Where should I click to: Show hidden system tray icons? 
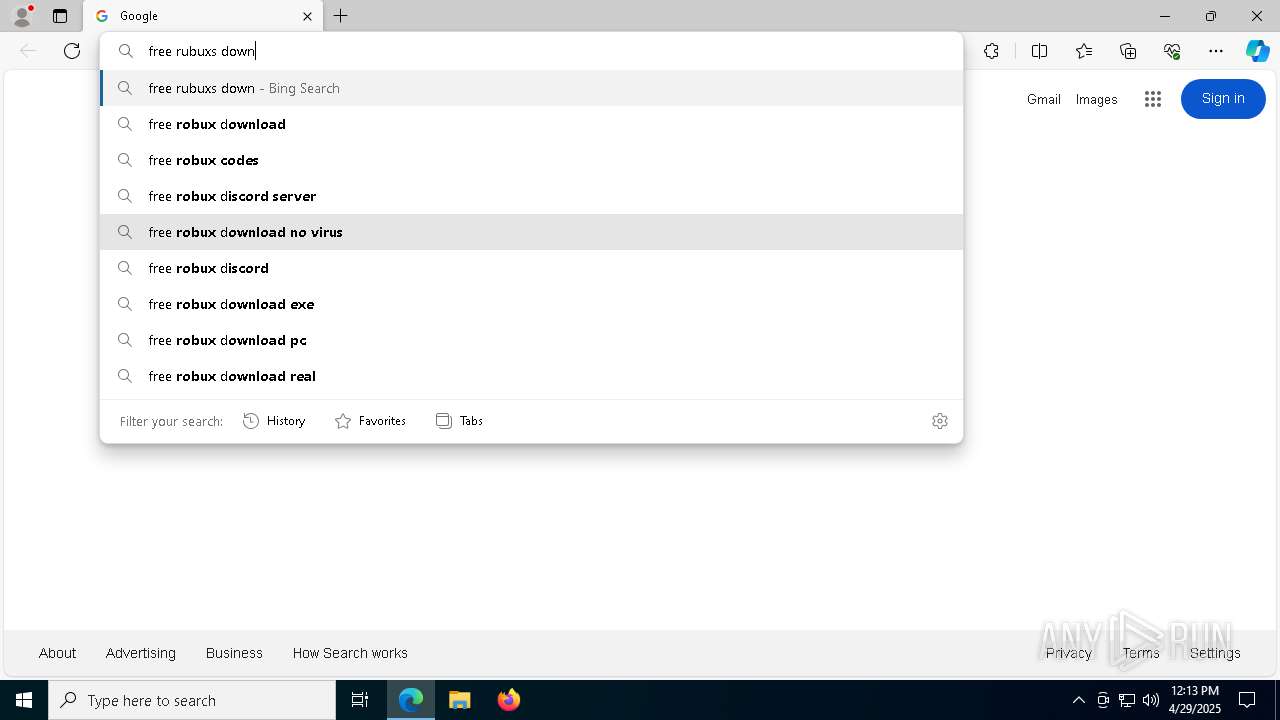(1078, 700)
